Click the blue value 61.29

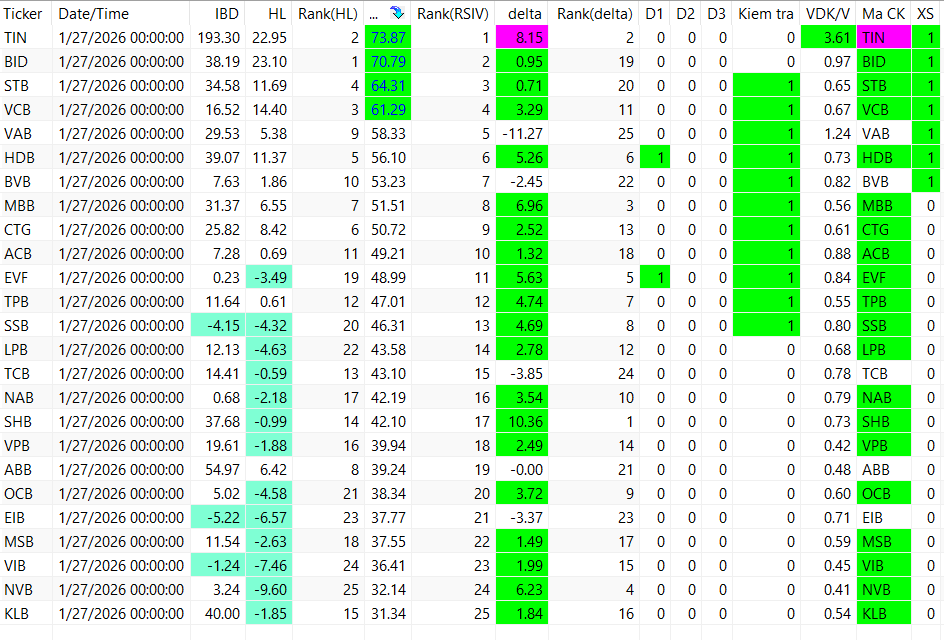click(388, 110)
